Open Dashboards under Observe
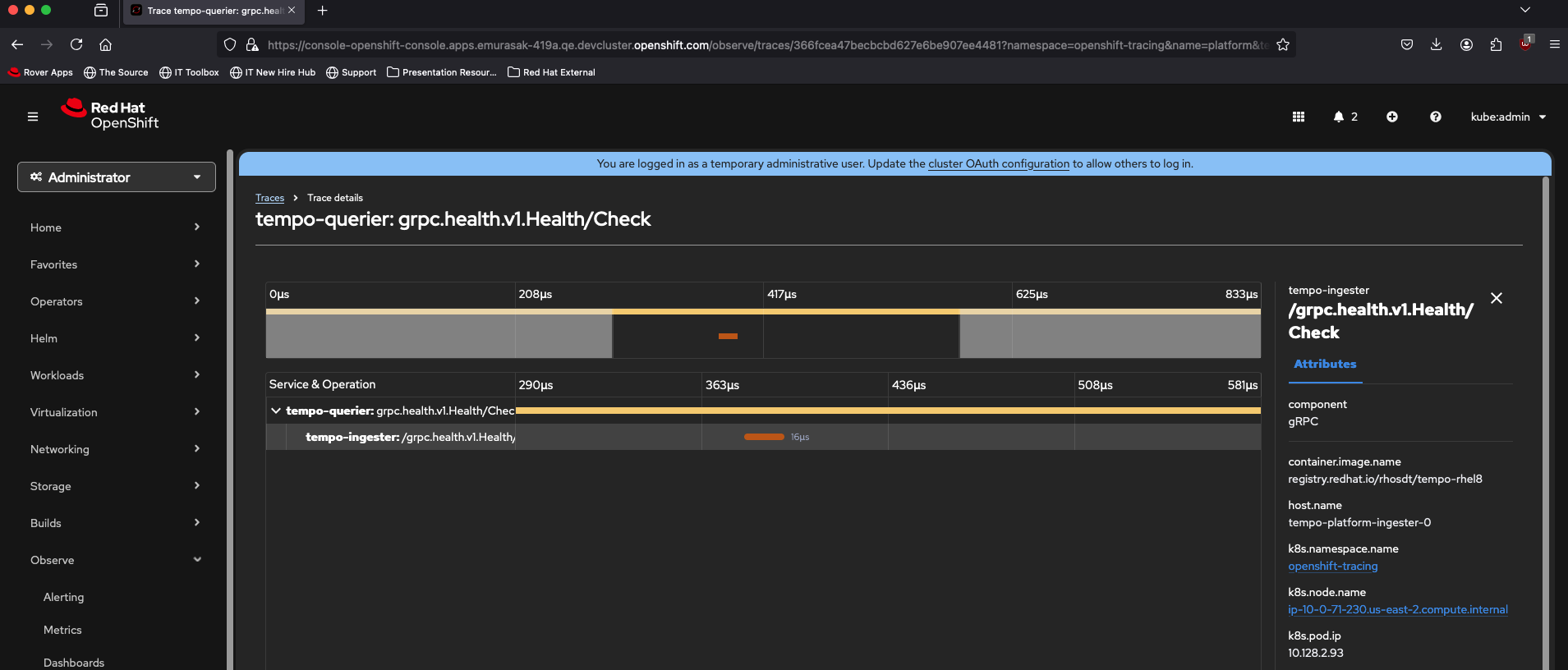This screenshot has width=1568, height=670. [x=74, y=663]
